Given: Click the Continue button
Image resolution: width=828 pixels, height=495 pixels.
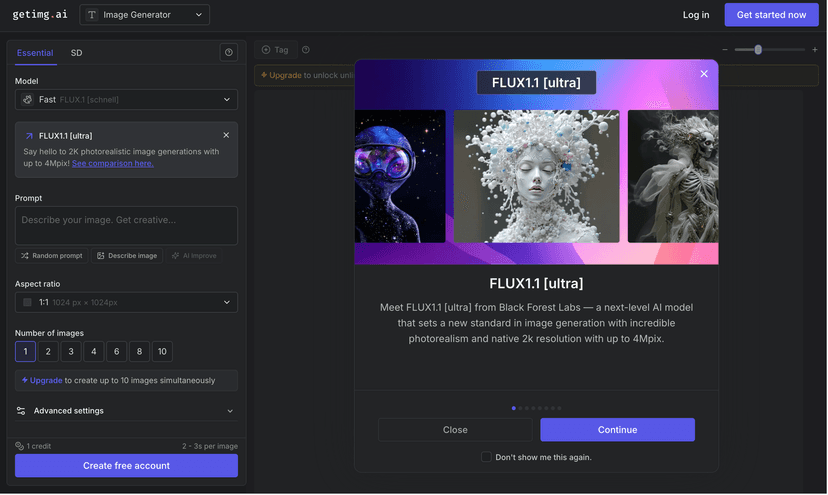Looking at the screenshot, I should tap(617, 429).
